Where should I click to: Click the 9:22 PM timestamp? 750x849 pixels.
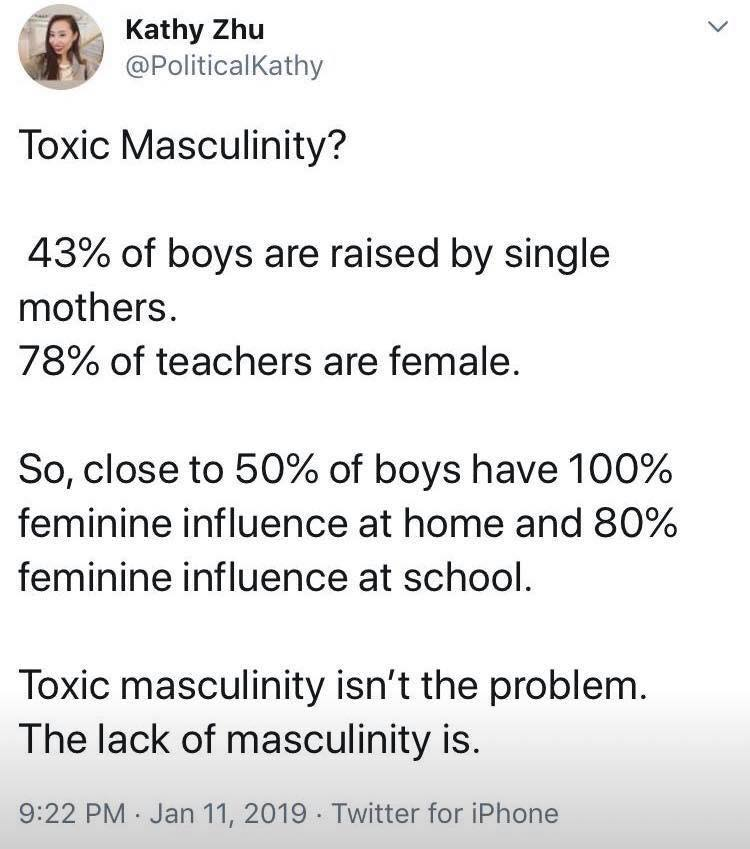pos(72,813)
